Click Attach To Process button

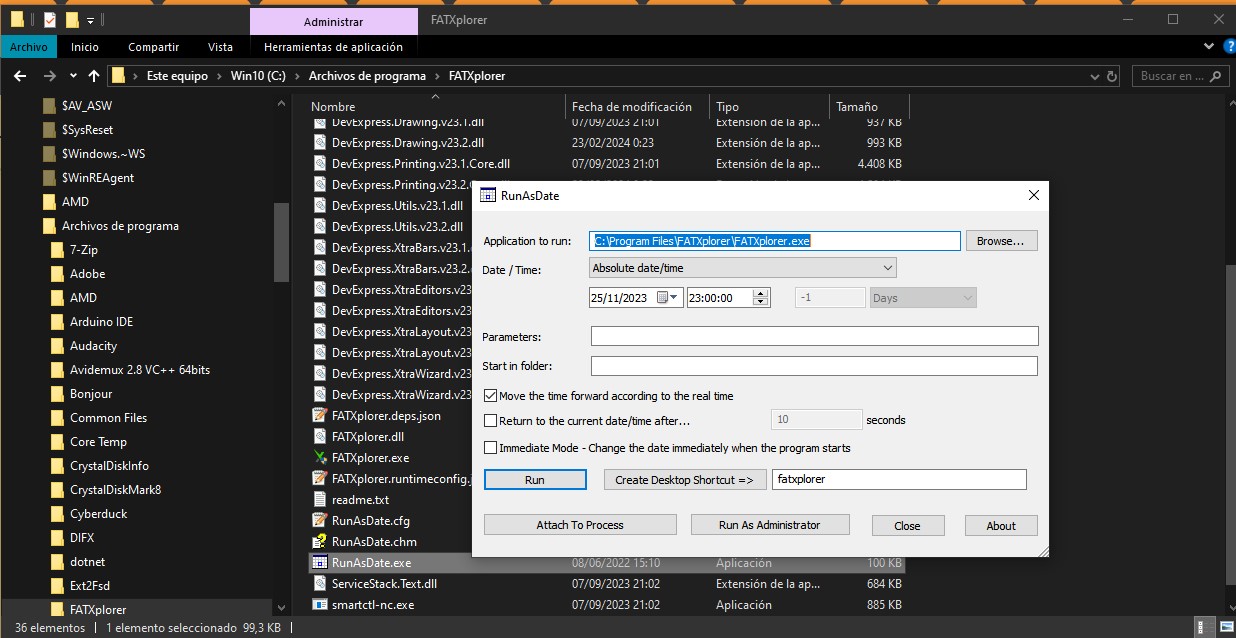580,525
